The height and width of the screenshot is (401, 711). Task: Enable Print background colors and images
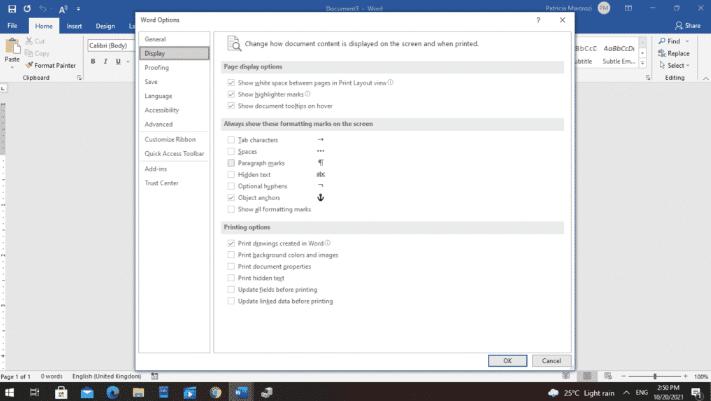(231, 255)
